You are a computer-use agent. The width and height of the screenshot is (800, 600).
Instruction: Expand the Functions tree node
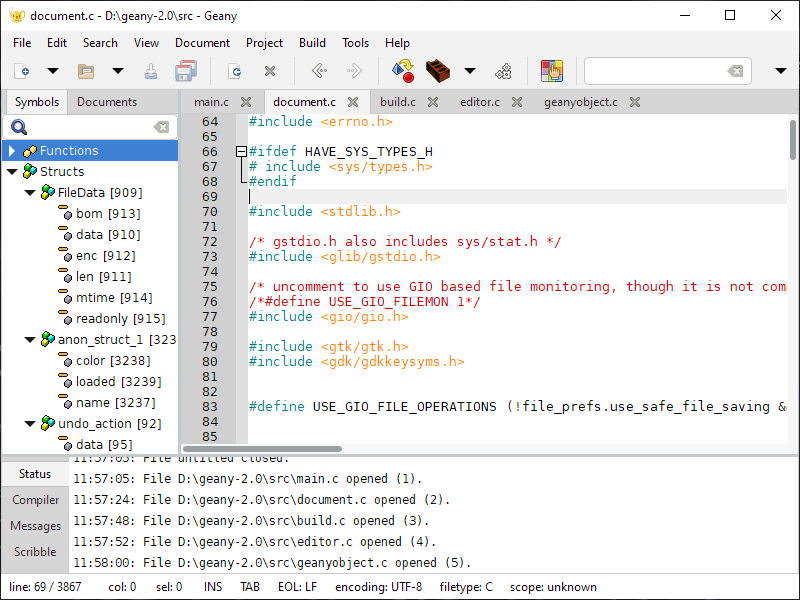pyautogui.click(x=12, y=151)
